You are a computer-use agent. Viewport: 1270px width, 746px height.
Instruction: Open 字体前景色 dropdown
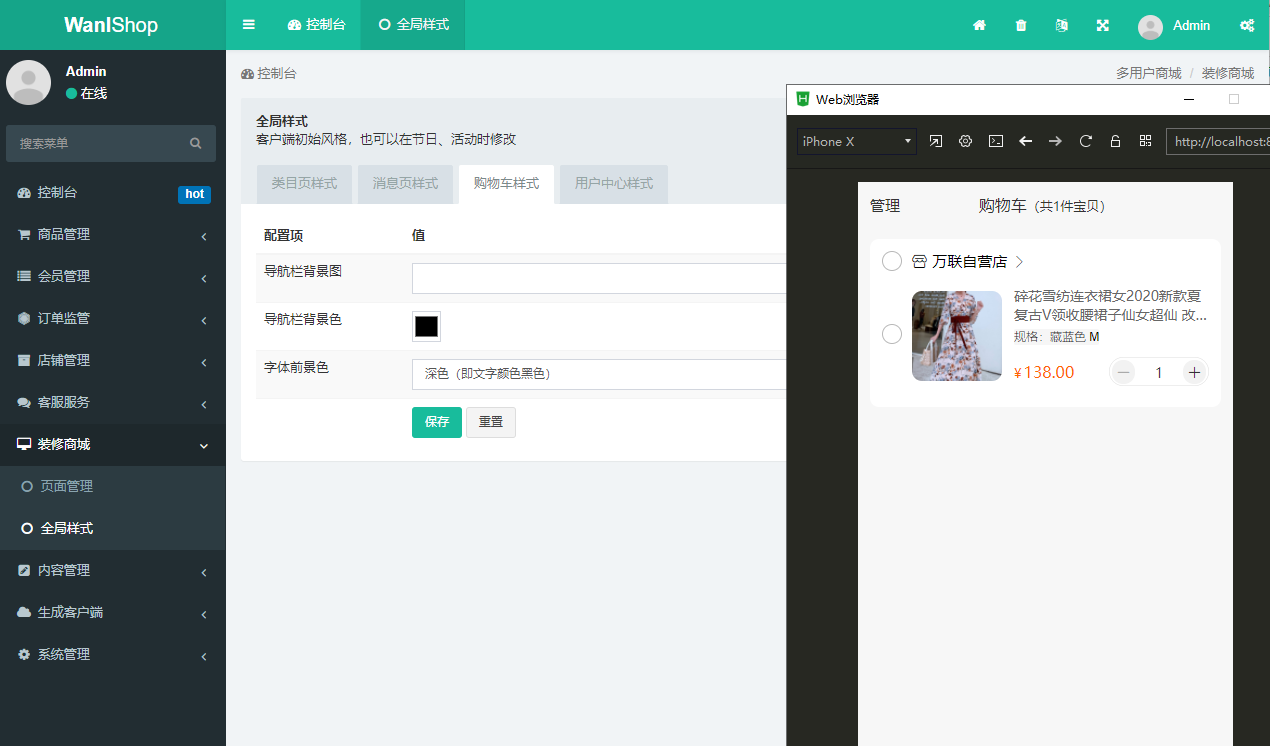(x=599, y=374)
